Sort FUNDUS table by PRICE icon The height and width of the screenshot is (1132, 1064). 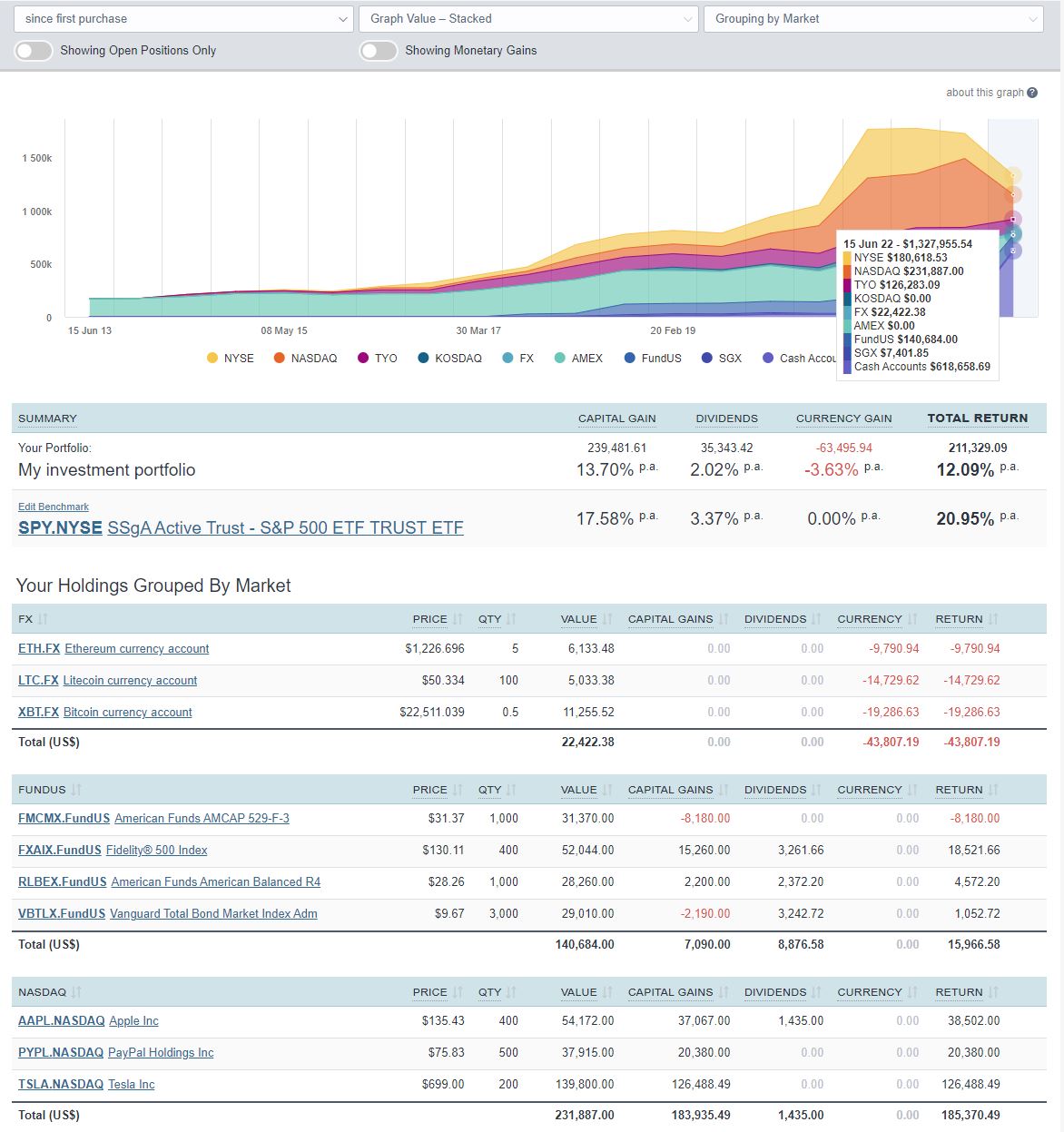(458, 790)
